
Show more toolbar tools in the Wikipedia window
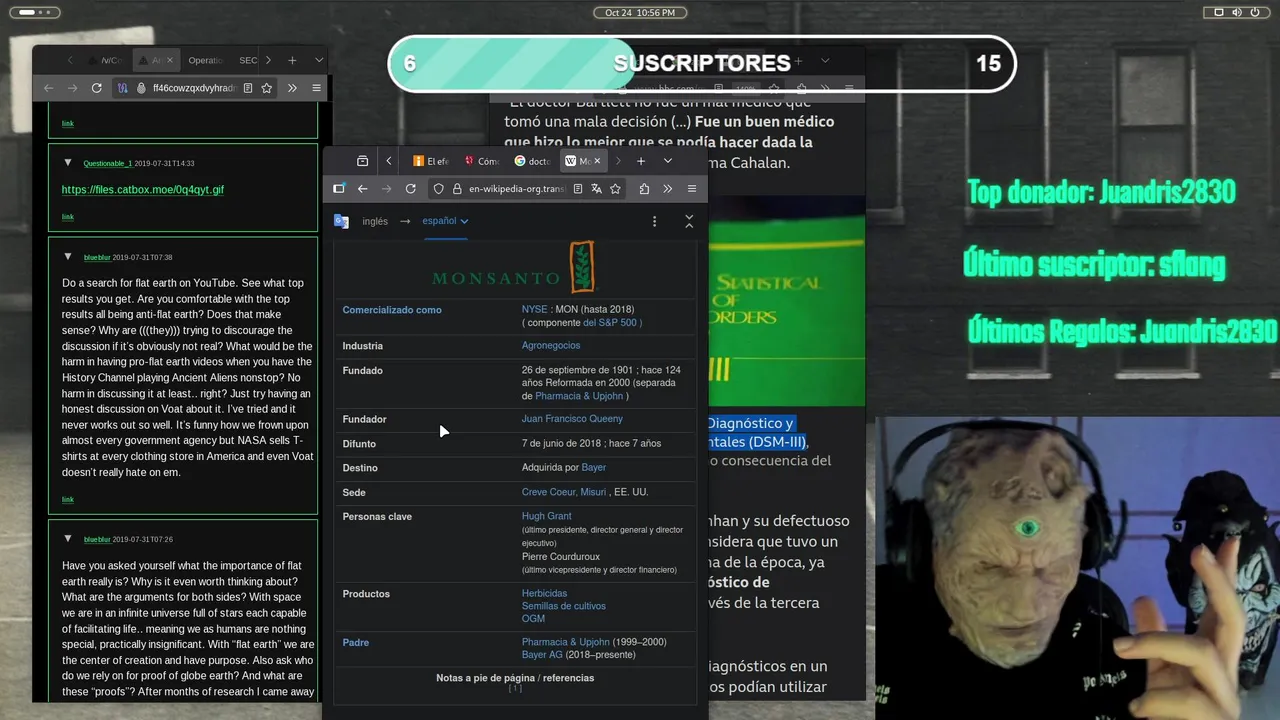(x=667, y=188)
